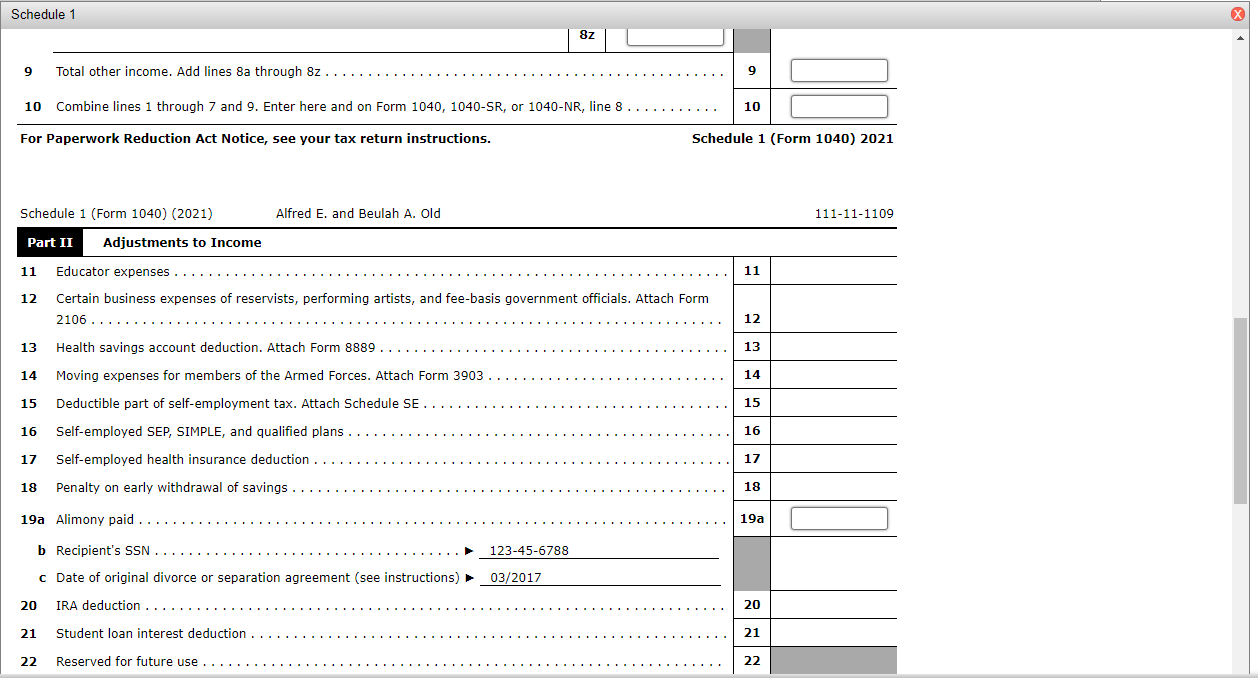The width and height of the screenshot is (1258, 678).
Task: Click the student loan interest line 21 cell
Action: coord(833,632)
